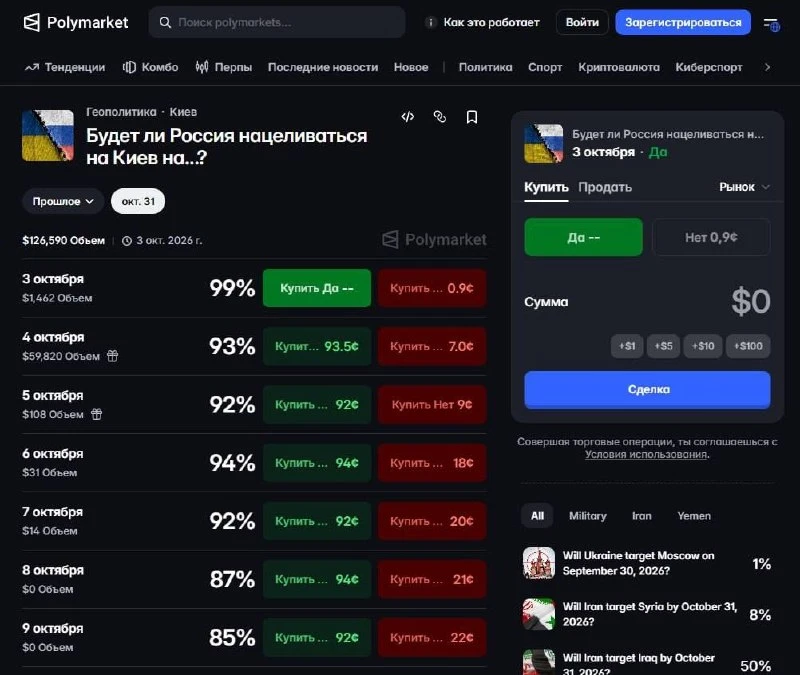Click the clock icon near 3 окт. 2026

click(x=127, y=241)
